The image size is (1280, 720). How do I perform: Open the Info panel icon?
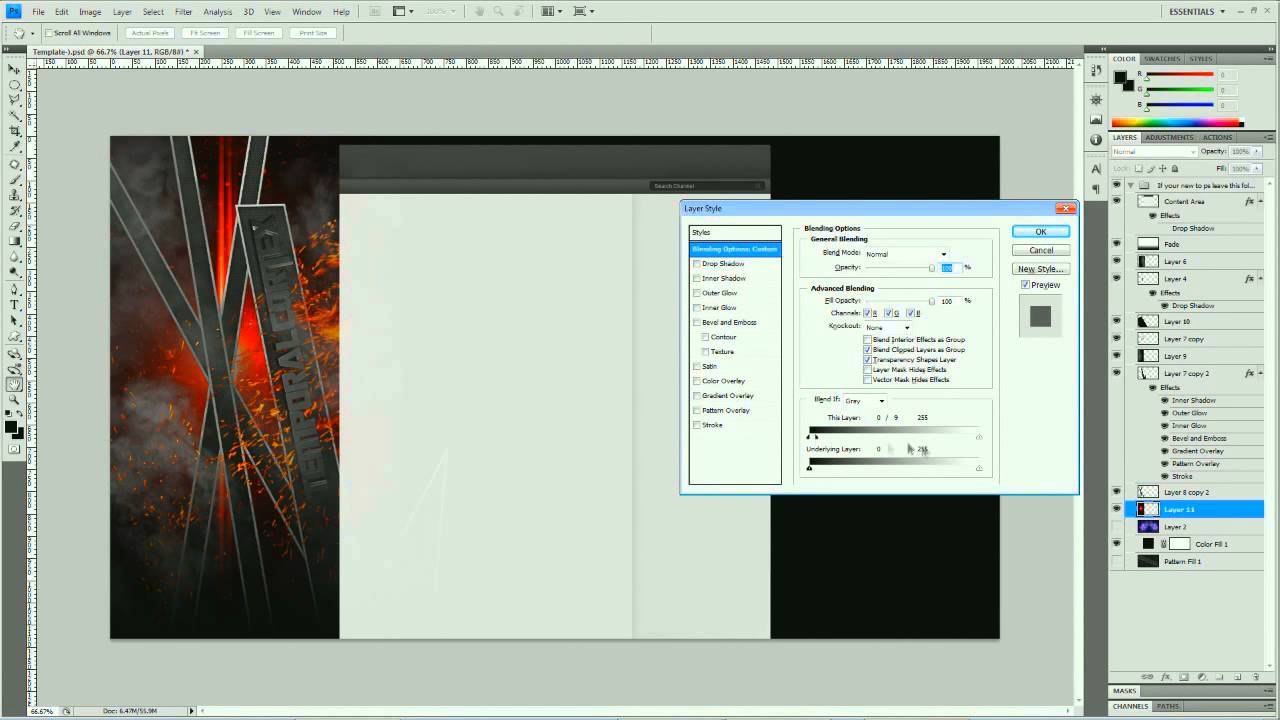coord(1097,139)
